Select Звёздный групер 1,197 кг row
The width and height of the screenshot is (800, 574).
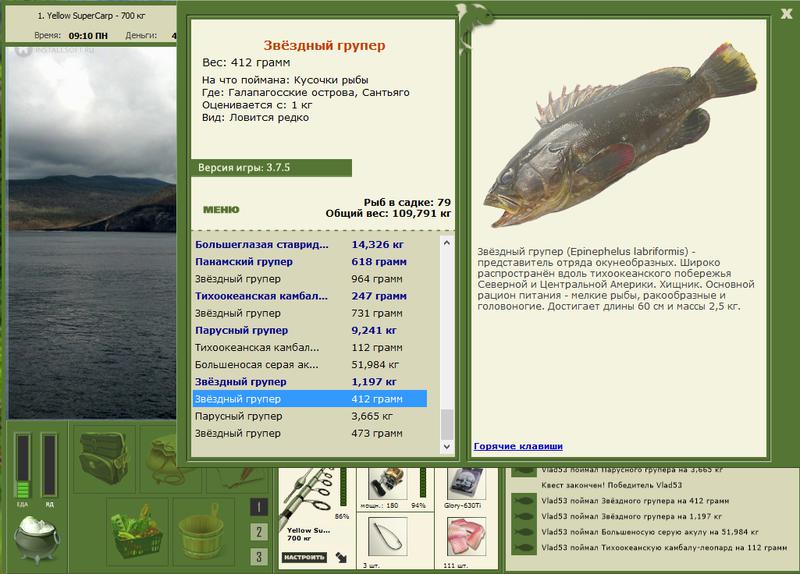[310, 382]
